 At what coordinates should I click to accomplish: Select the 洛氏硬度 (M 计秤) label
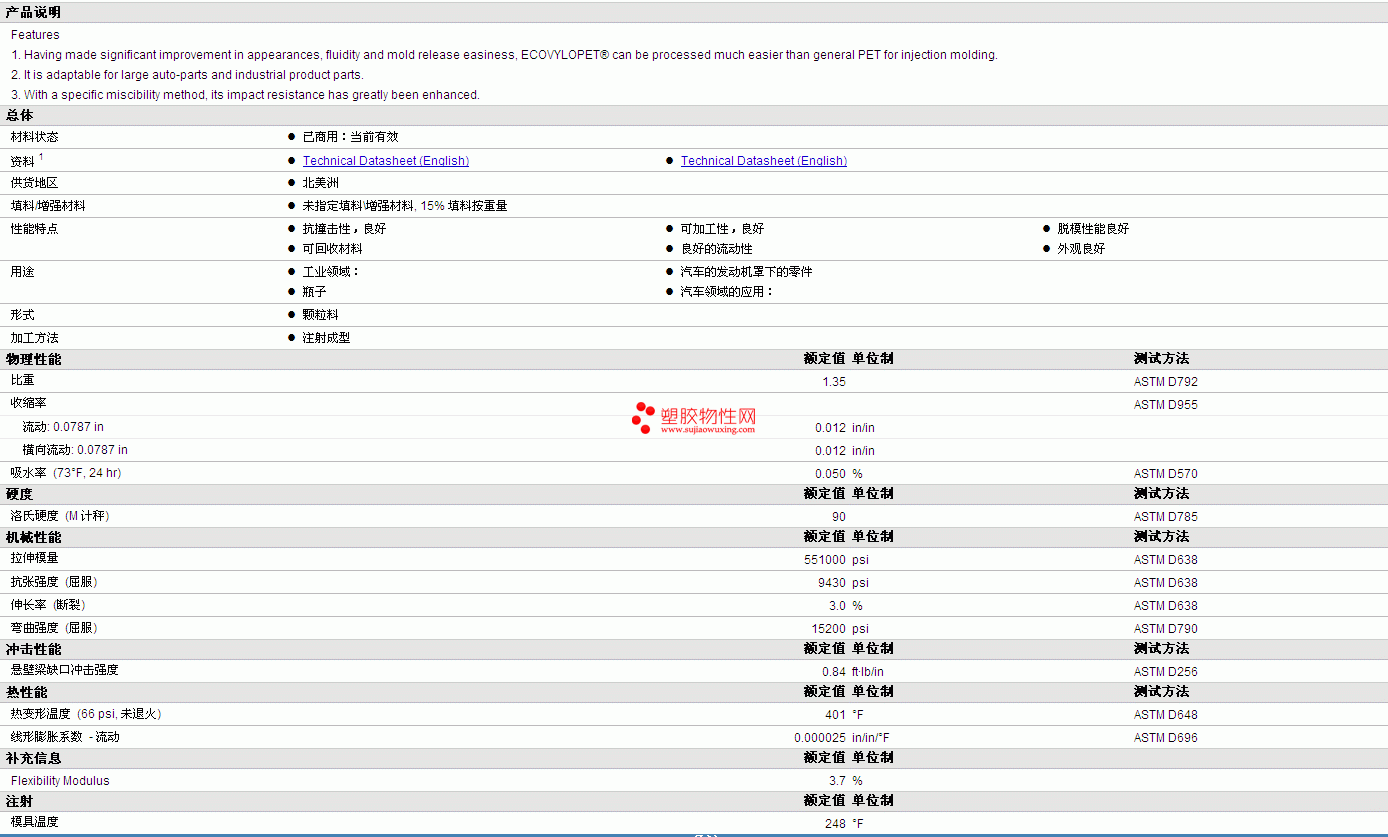coord(60,516)
